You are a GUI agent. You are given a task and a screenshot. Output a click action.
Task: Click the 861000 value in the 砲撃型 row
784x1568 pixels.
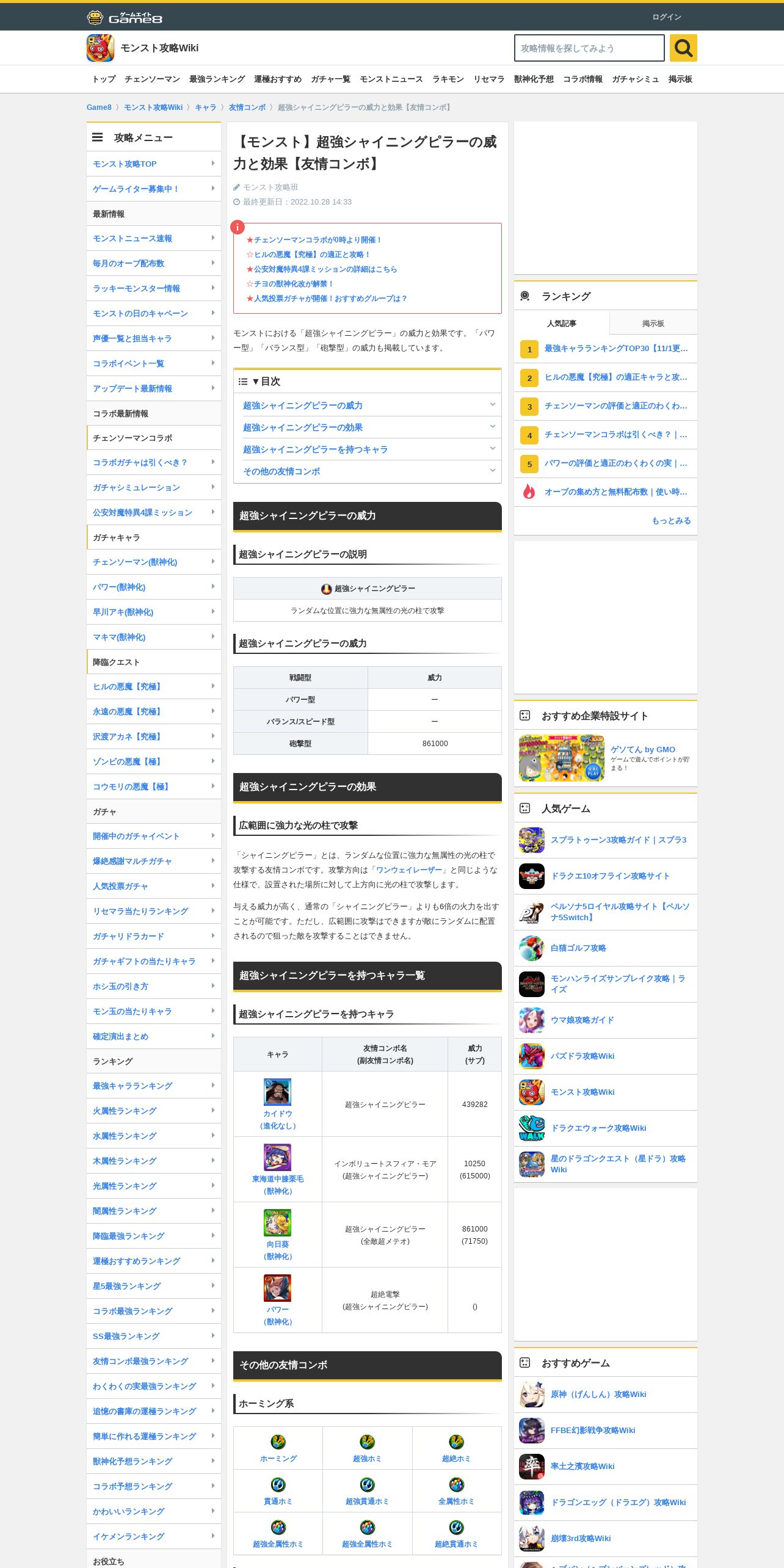click(x=435, y=744)
